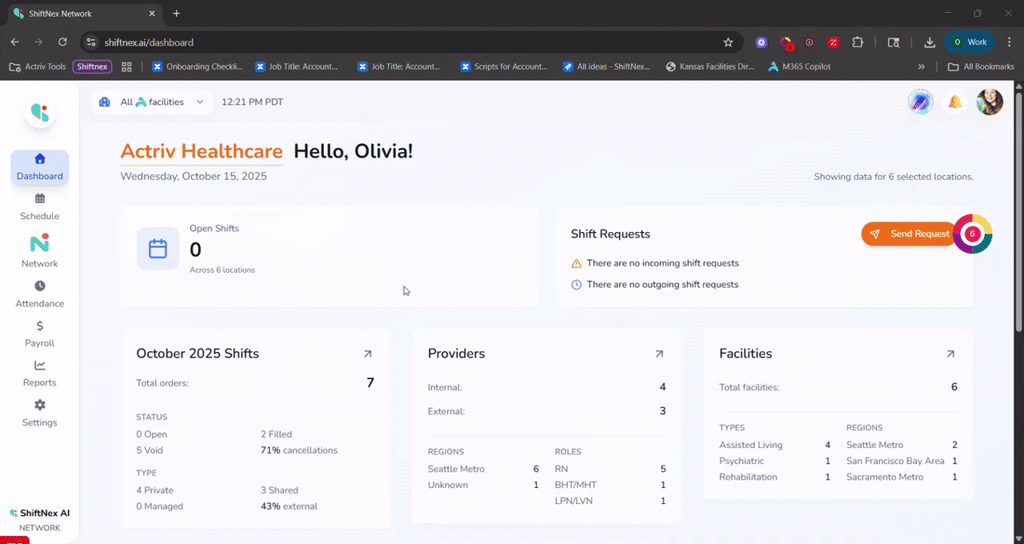Click the '5 Void' status
Viewport: 1024px width, 544px height.
tap(150, 451)
